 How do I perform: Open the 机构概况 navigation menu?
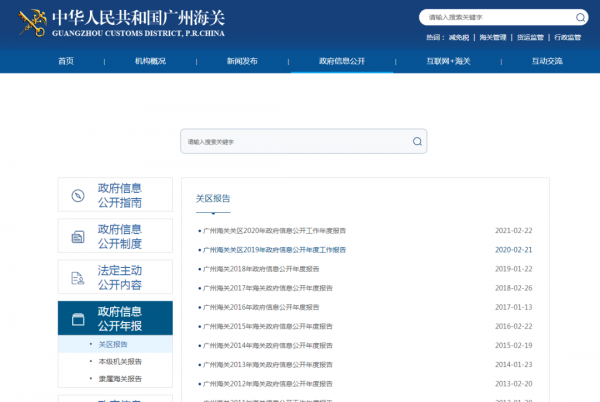[x=150, y=61]
